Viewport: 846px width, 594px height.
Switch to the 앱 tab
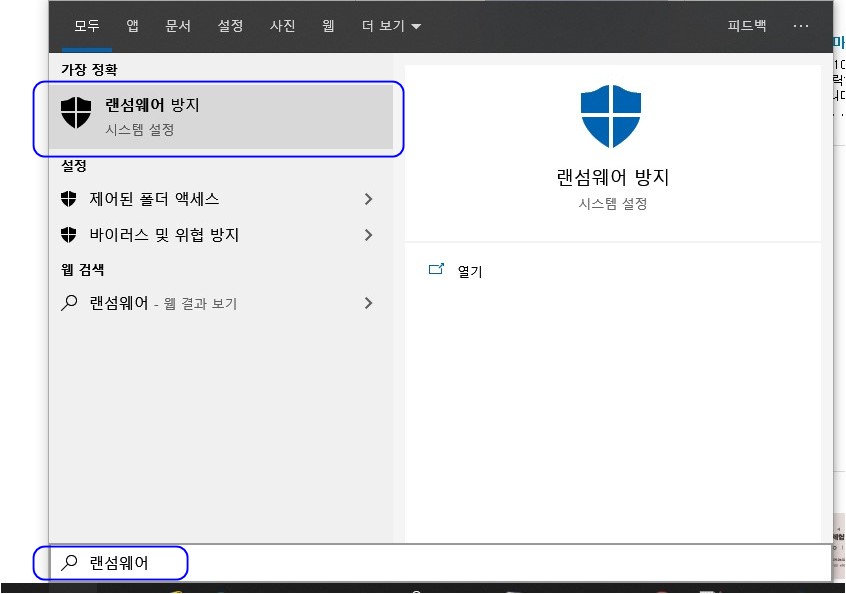[132, 25]
